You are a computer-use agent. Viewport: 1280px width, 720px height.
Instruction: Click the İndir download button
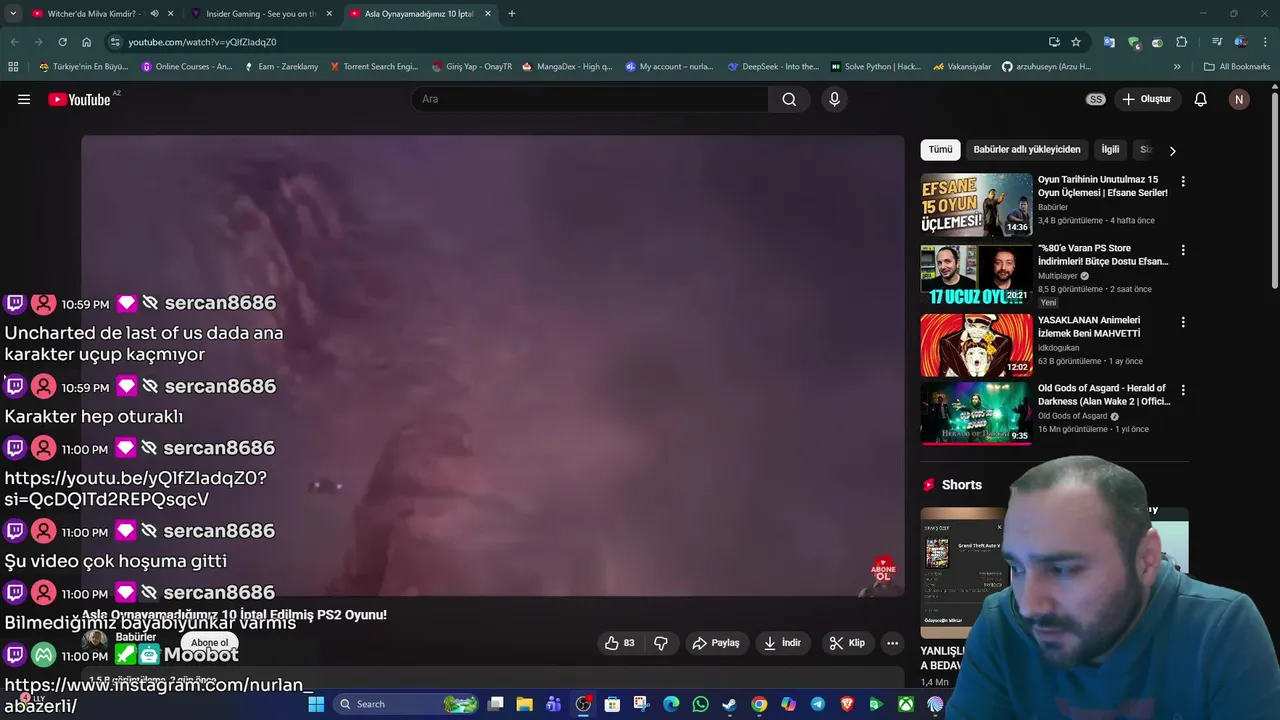(x=783, y=643)
